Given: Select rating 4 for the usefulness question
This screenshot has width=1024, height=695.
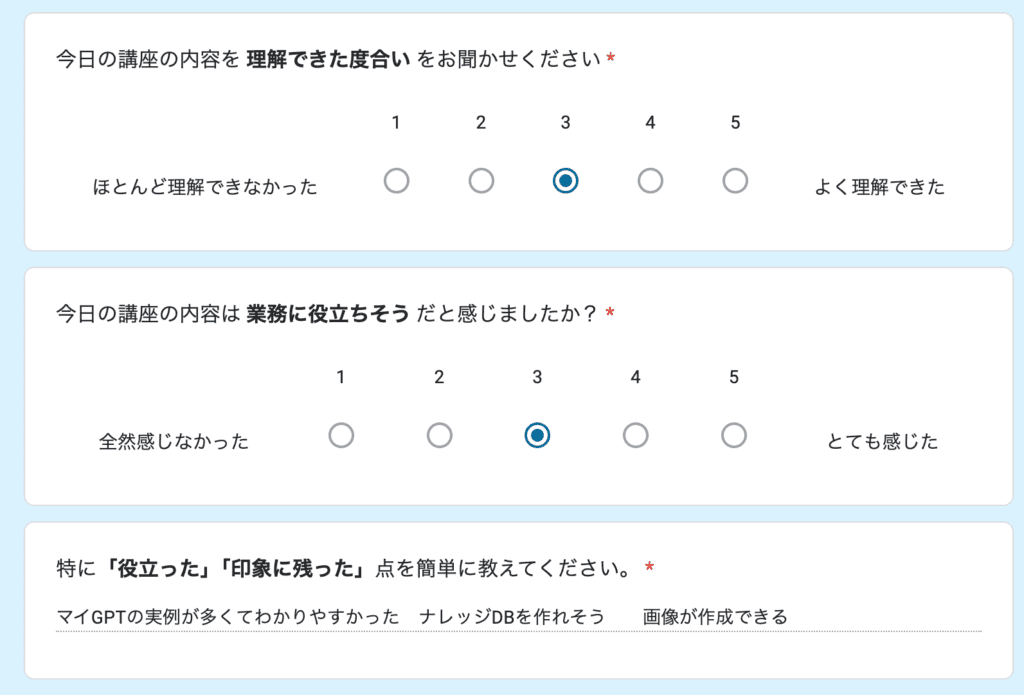Looking at the screenshot, I should pos(634,435).
